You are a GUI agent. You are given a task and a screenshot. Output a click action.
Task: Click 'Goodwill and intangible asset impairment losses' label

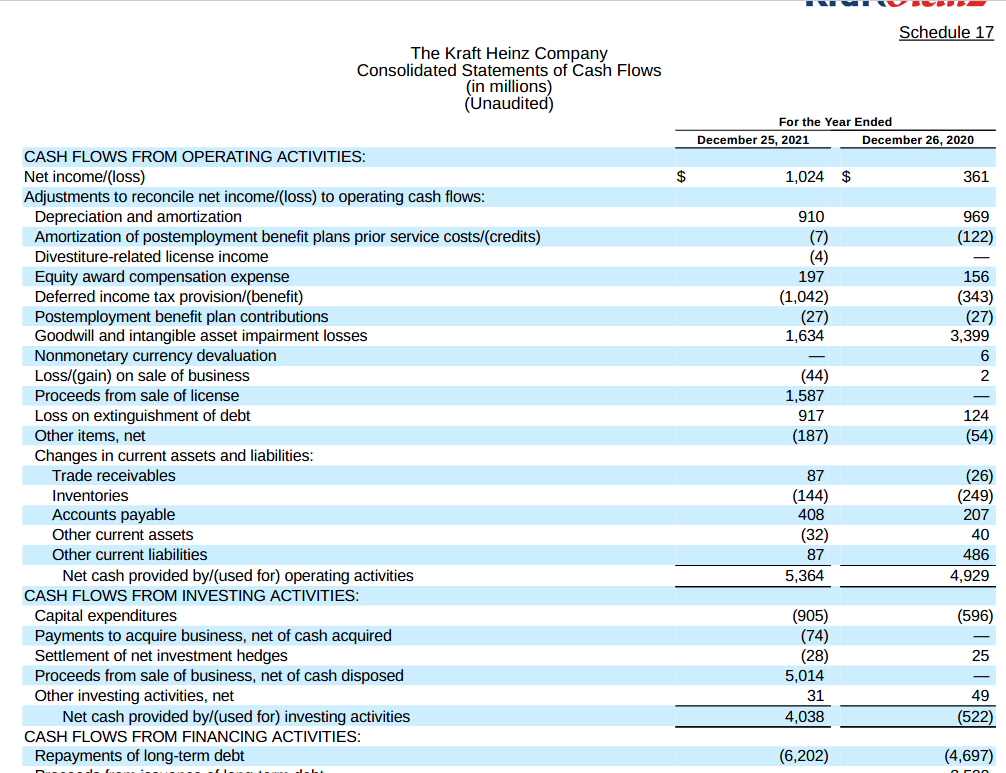(x=201, y=336)
